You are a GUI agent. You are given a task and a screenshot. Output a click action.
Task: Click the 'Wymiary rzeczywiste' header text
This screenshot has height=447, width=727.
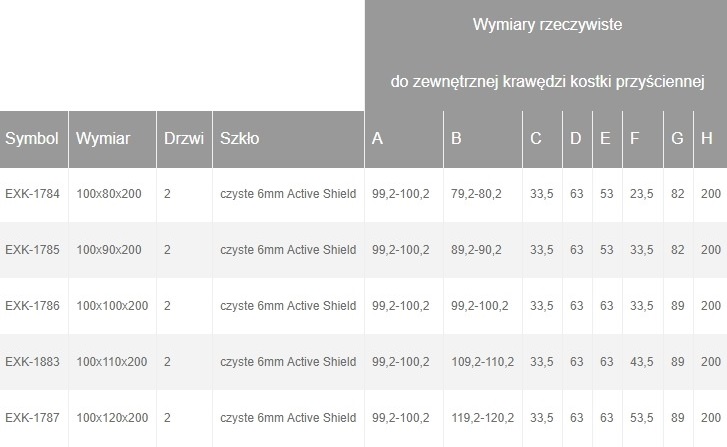pos(547,25)
